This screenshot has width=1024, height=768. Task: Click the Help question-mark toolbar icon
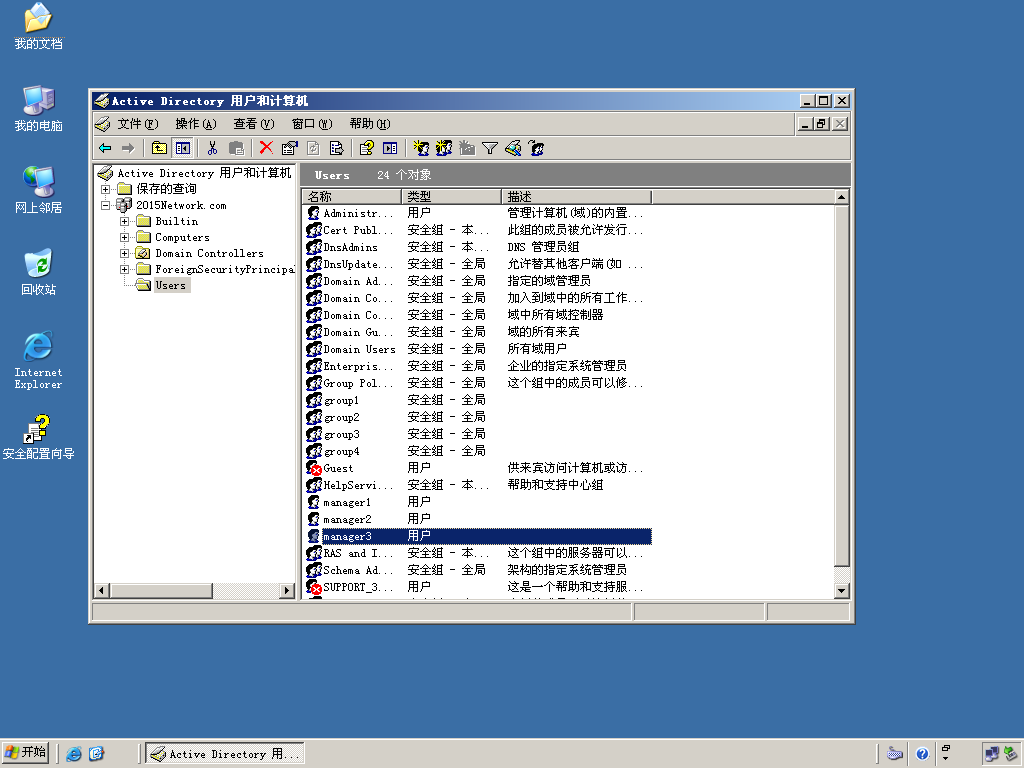coord(366,148)
